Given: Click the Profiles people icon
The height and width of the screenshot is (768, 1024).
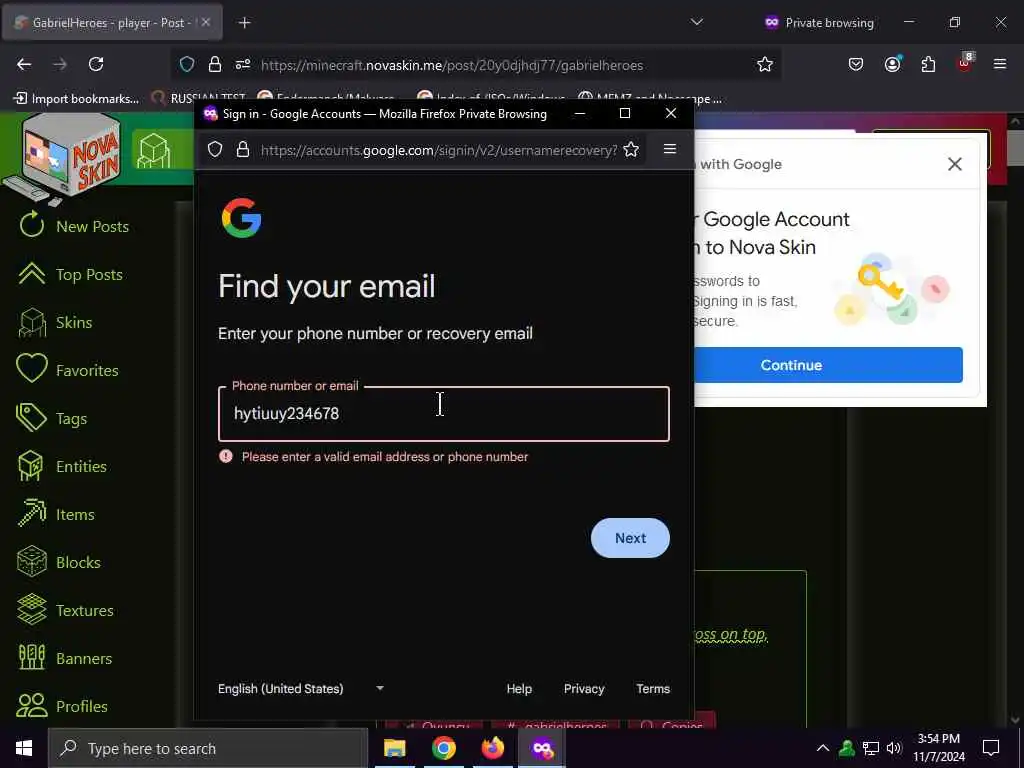Looking at the screenshot, I should [31, 706].
